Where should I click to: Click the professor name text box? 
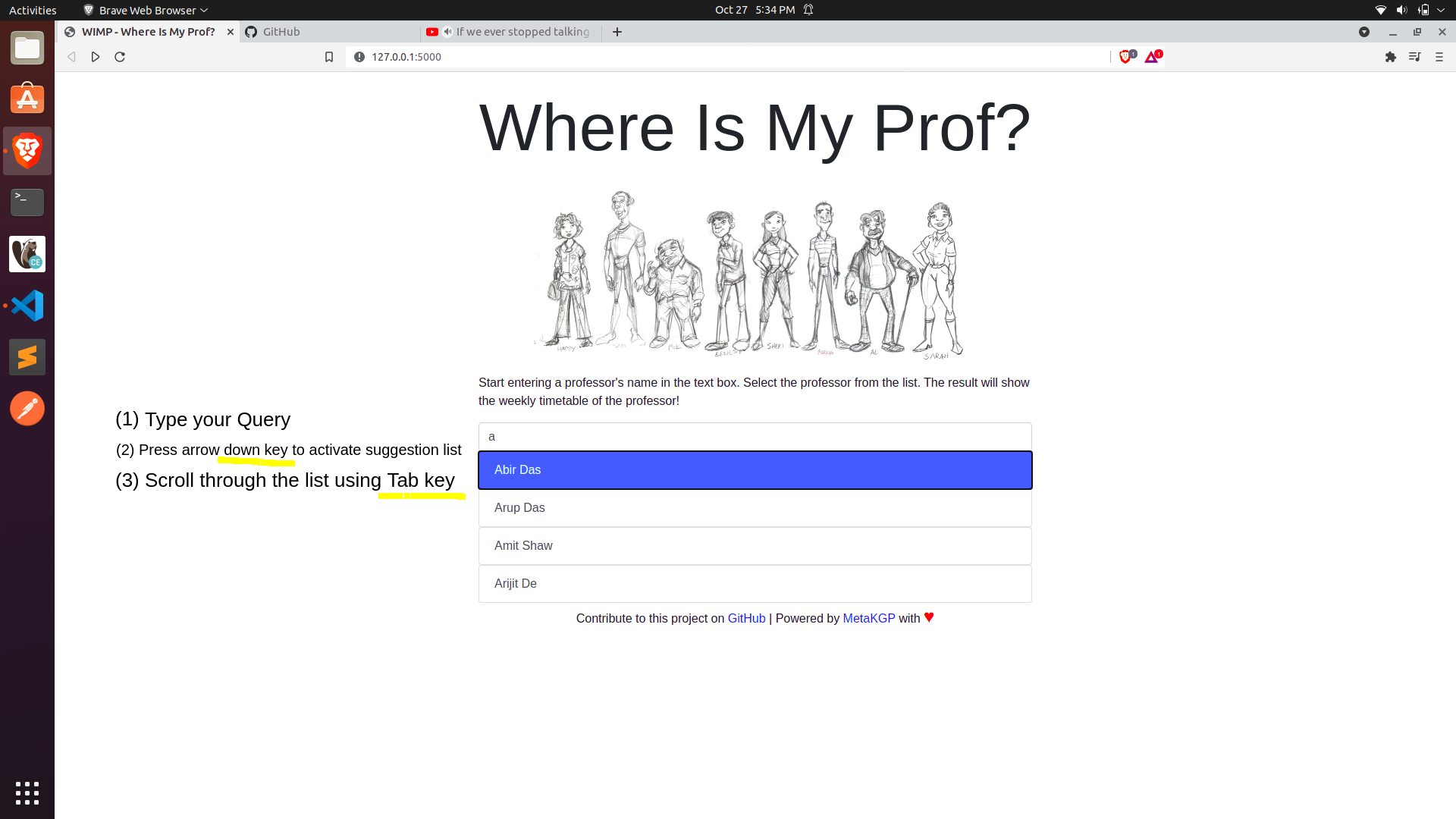tap(755, 437)
